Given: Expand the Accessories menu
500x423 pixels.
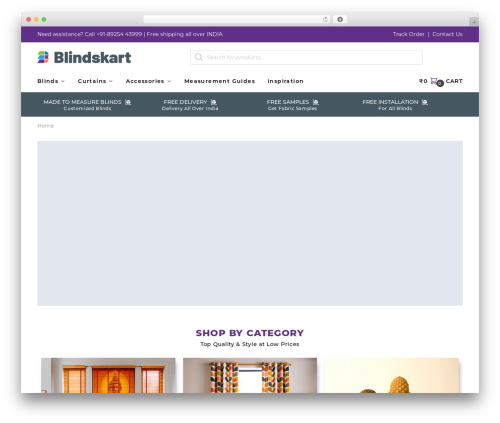Looking at the screenshot, I should pos(148,81).
